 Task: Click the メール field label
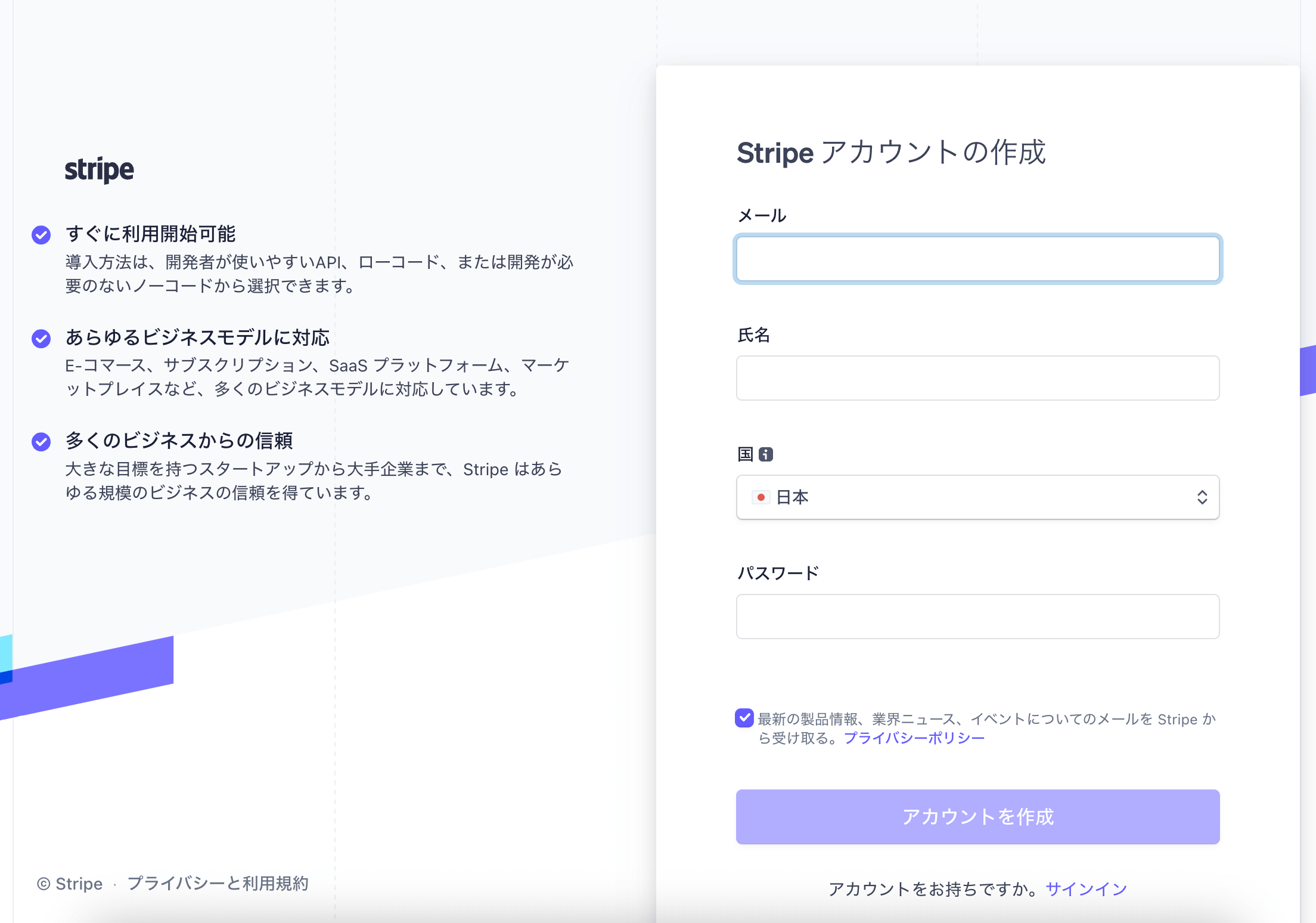[x=762, y=215]
